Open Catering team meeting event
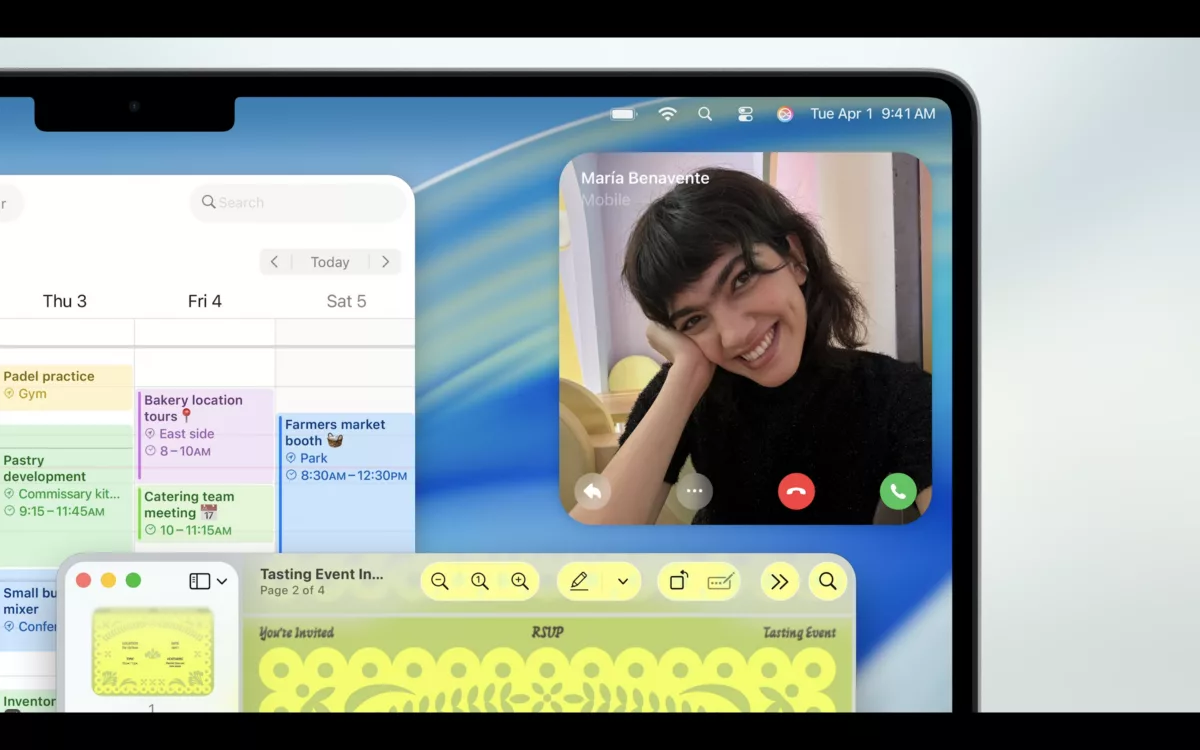1200x750 pixels. pyautogui.click(x=205, y=513)
